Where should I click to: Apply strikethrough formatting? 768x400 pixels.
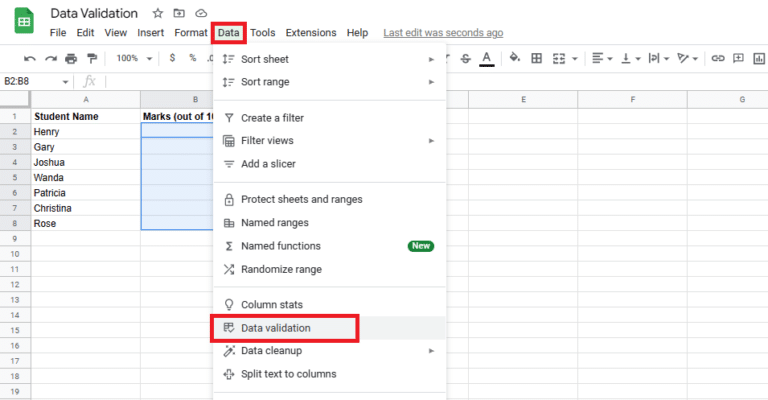pos(465,59)
